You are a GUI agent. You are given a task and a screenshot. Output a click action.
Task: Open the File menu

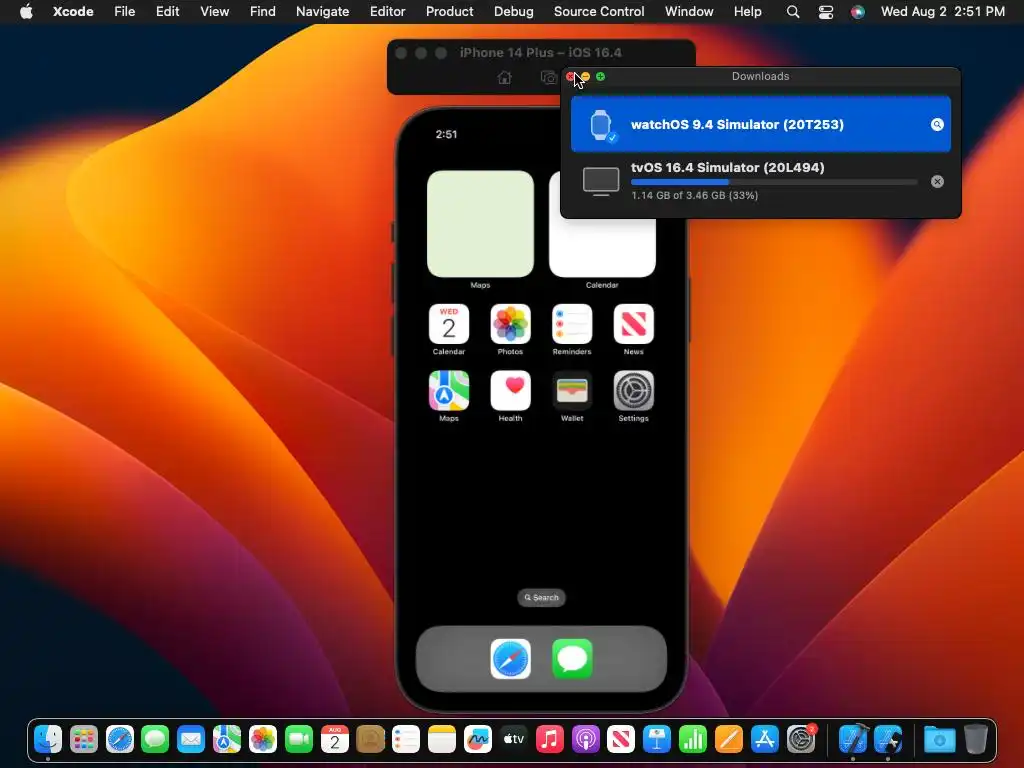pyautogui.click(x=124, y=12)
